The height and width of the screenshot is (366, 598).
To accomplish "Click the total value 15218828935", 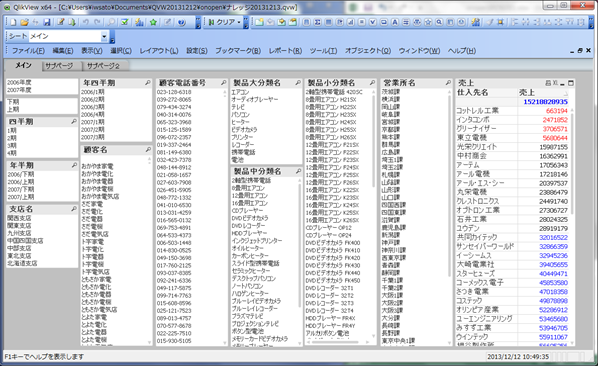I will [x=545, y=102].
